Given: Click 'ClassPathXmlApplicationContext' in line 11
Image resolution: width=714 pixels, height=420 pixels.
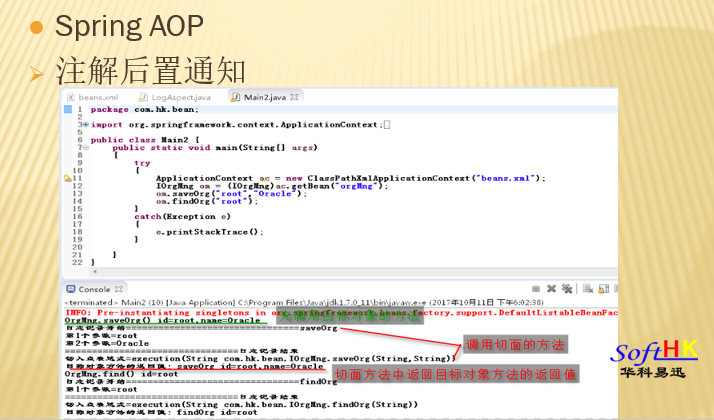Looking at the screenshot, I should tap(388, 178).
